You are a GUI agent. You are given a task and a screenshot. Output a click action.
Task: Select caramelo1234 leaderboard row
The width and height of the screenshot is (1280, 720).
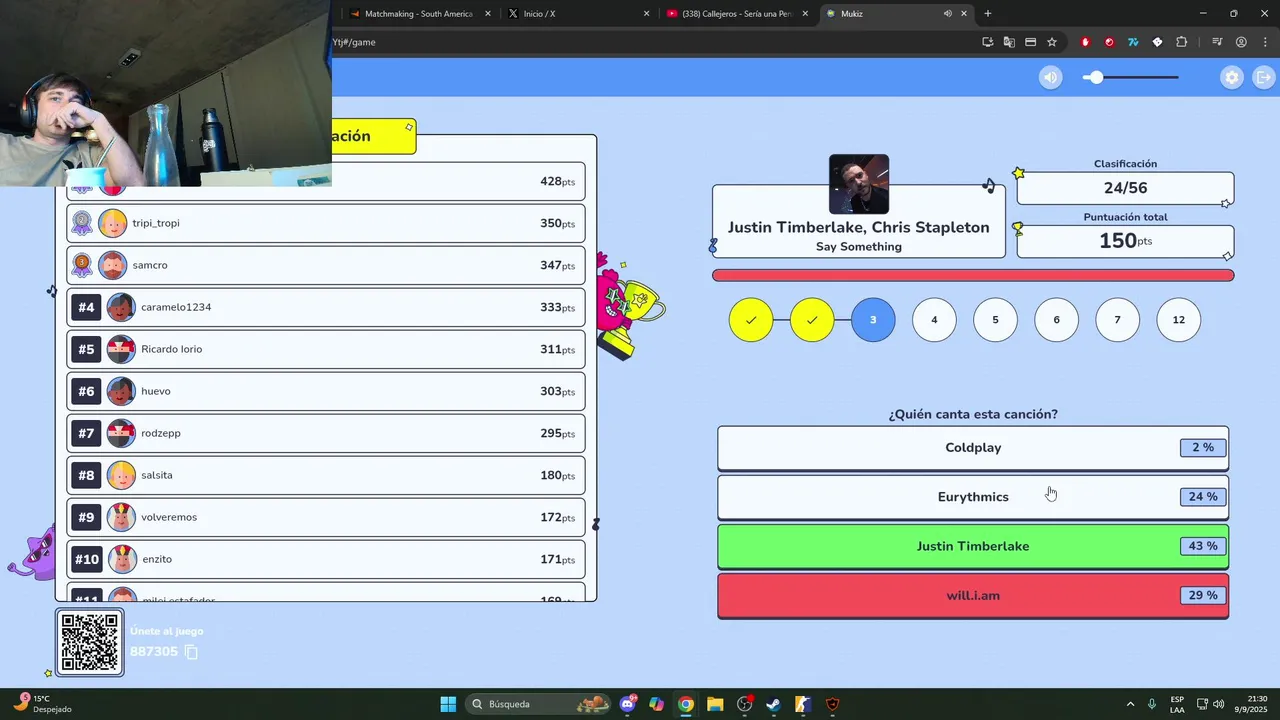(x=326, y=307)
